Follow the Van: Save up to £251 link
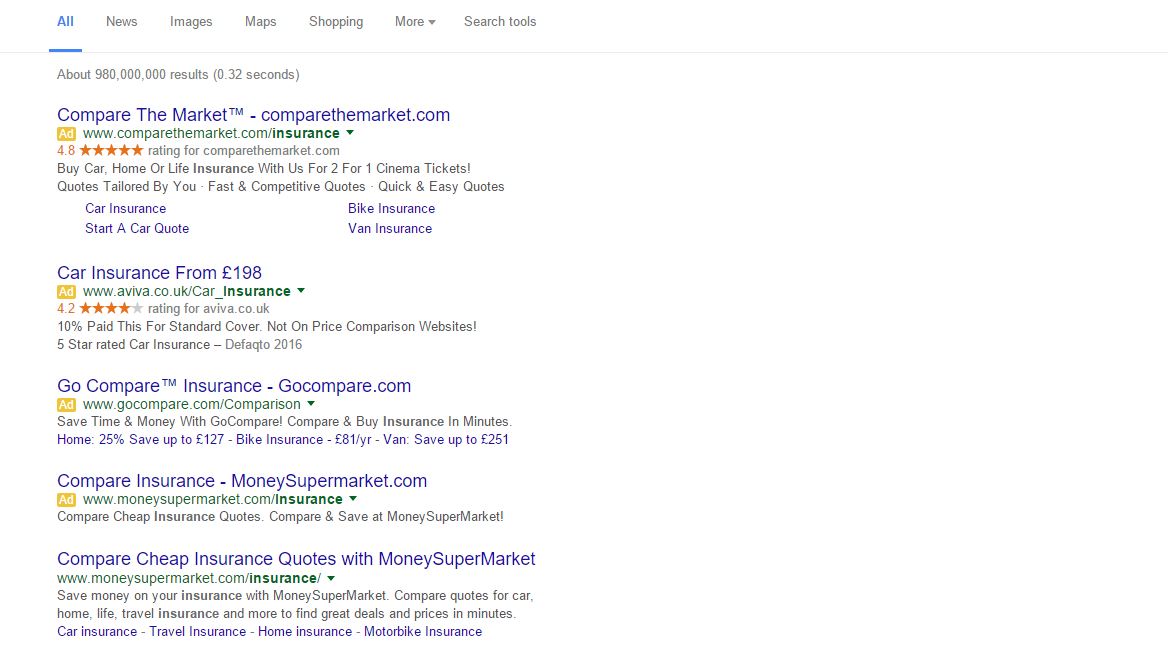 [445, 439]
